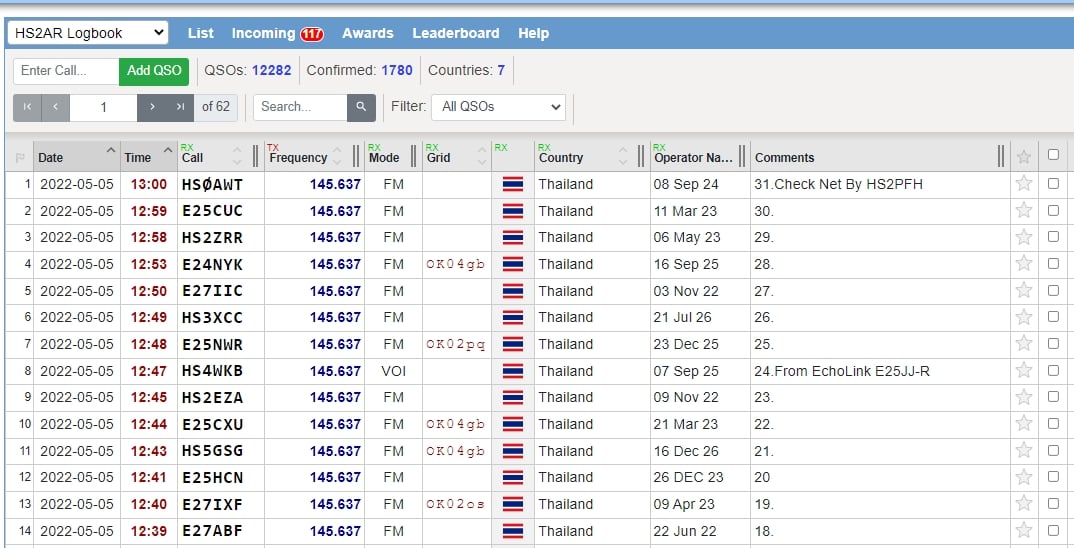Click the Countries count 7
This screenshot has height=548, width=1074.
(x=501, y=70)
